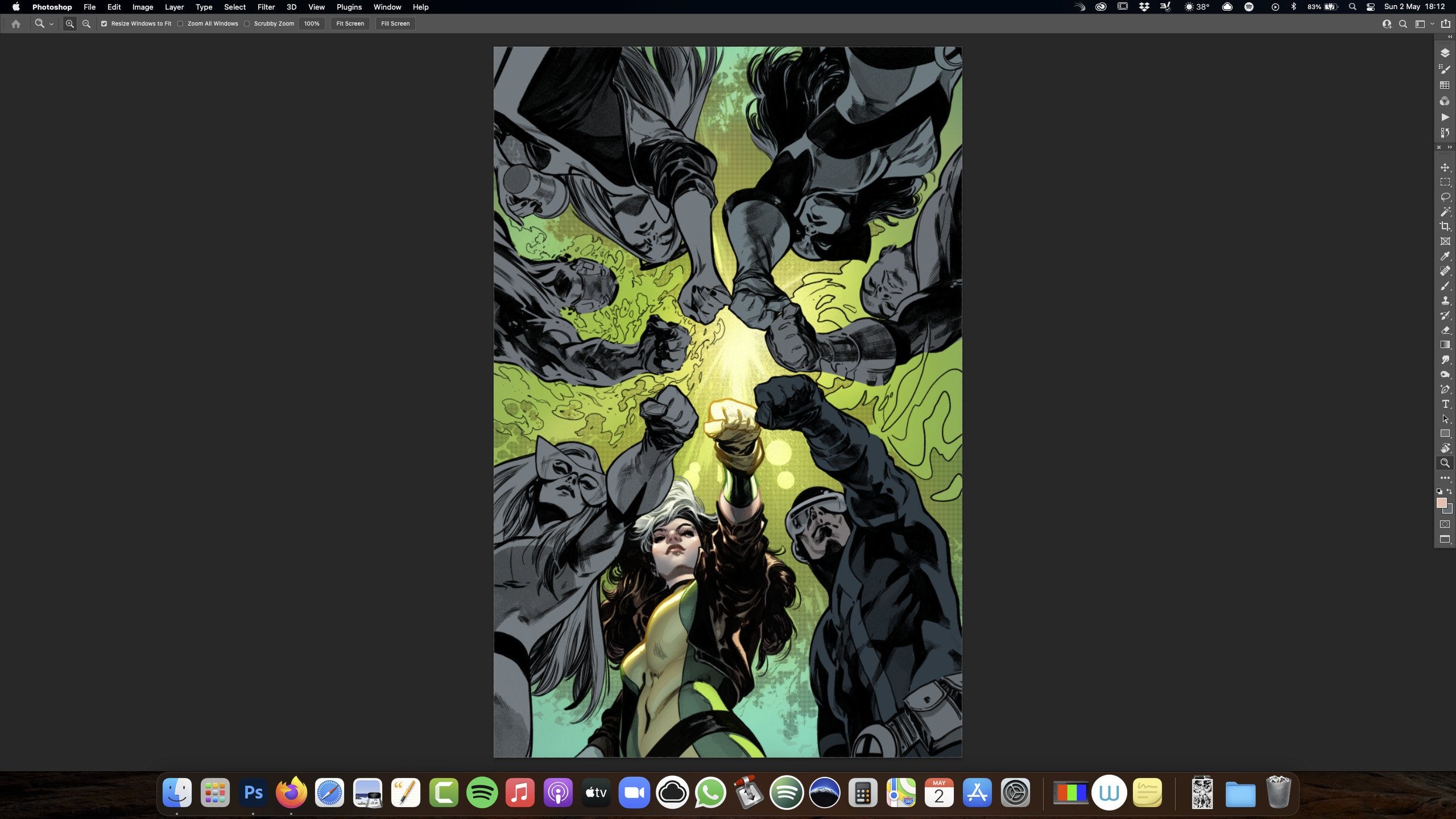Open Edit Toolbar three-dots menu
1456x819 pixels.
[x=1445, y=478]
